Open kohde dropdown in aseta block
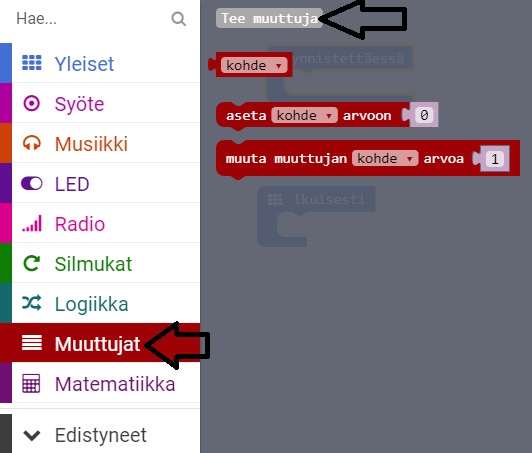 304,115
